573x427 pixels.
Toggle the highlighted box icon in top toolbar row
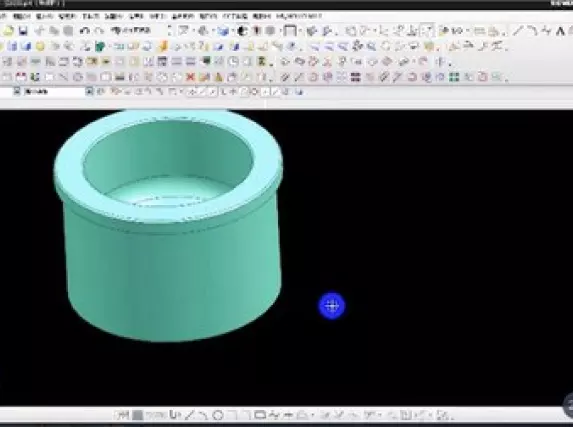pos(427,31)
